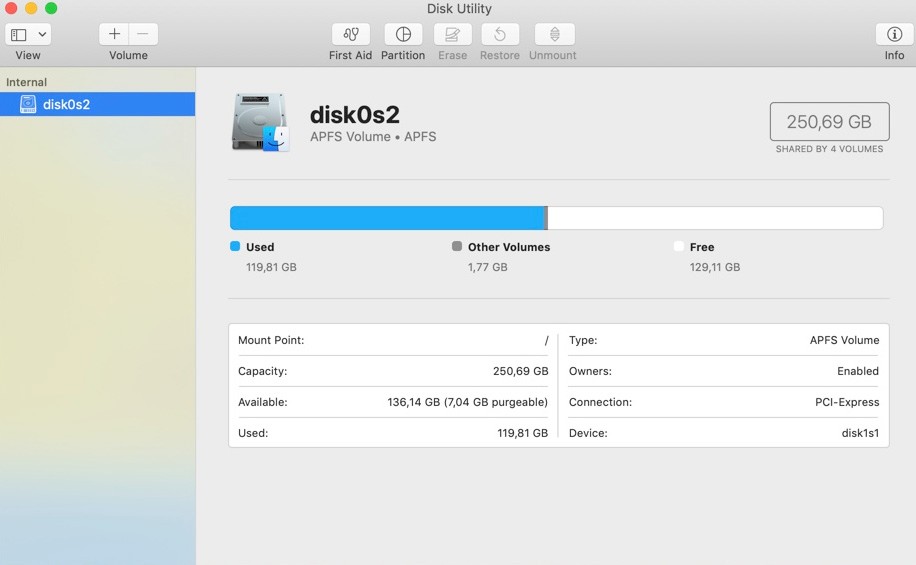Viewport: 916px width, 565px height.
Task: Click the '1,77 GB' other volumes value
Action: 487,267
